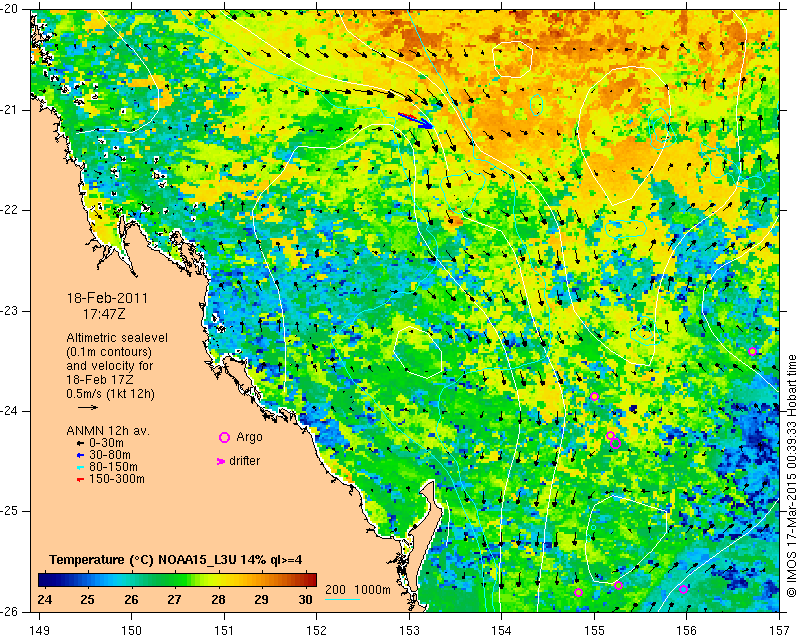
Task: Click the '17:47Z' time label
Action: pyautogui.click(x=104, y=314)
